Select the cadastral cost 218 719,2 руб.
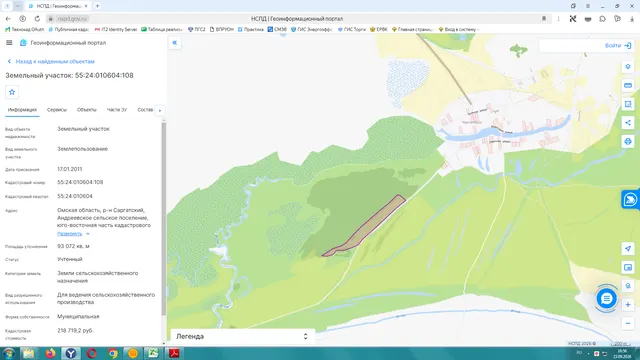 point(75,331)
